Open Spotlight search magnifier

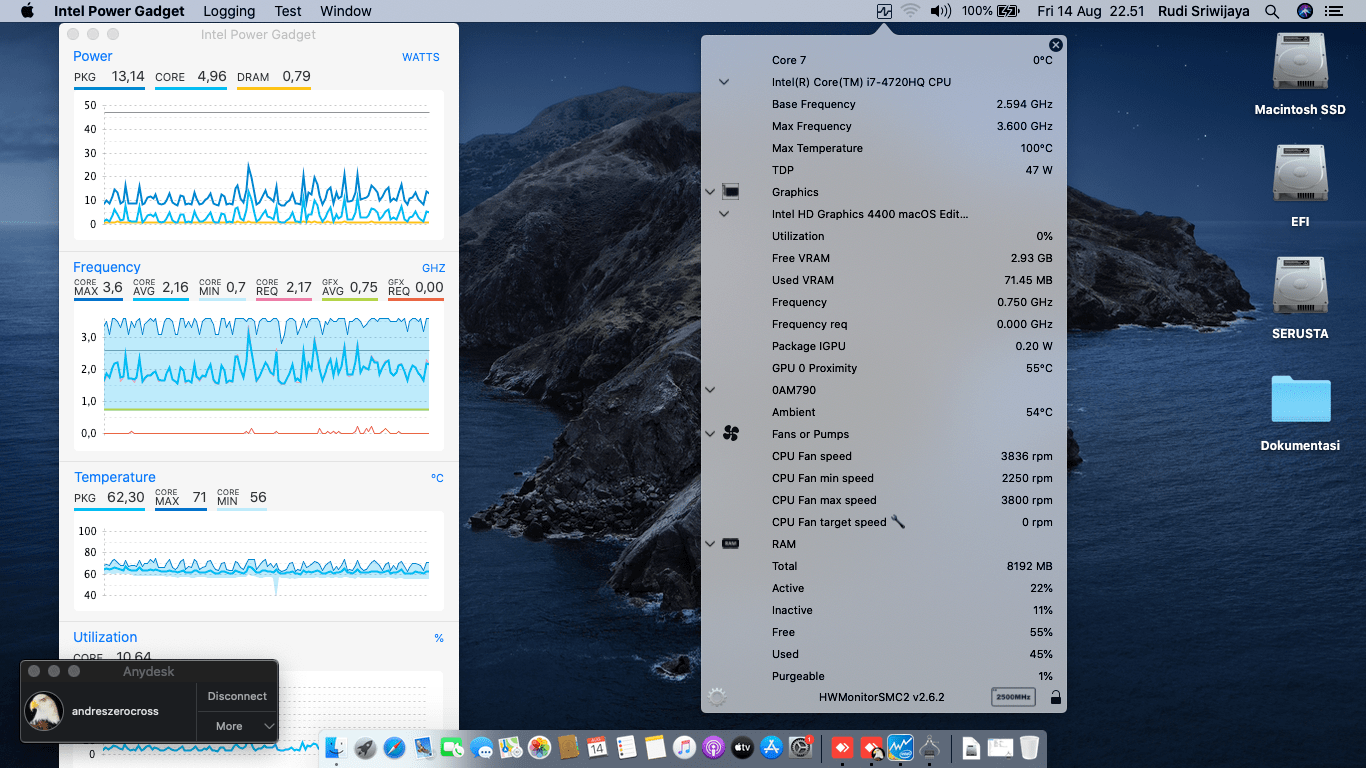1272,11
